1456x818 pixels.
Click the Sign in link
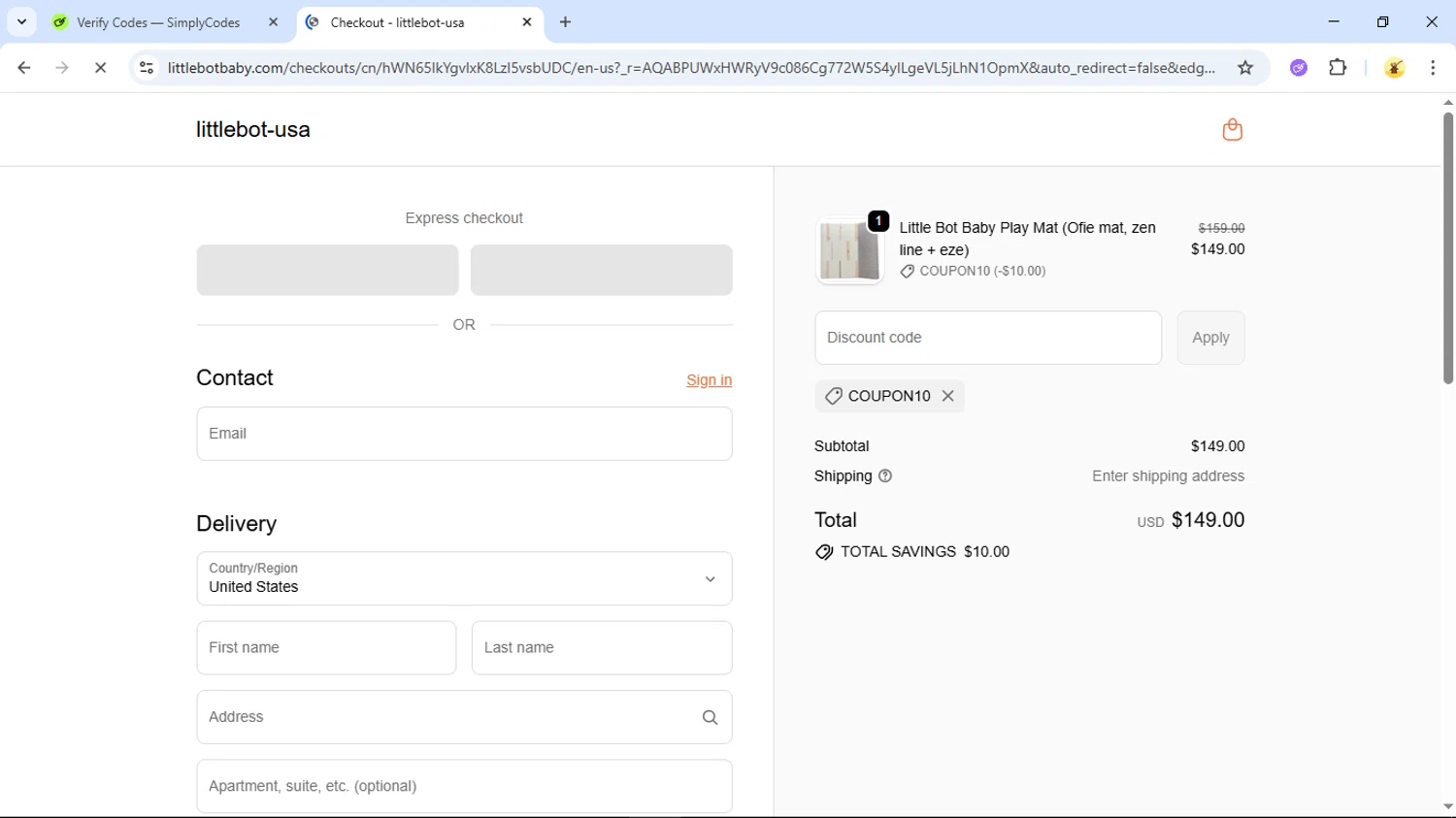(x=709, y=380)
